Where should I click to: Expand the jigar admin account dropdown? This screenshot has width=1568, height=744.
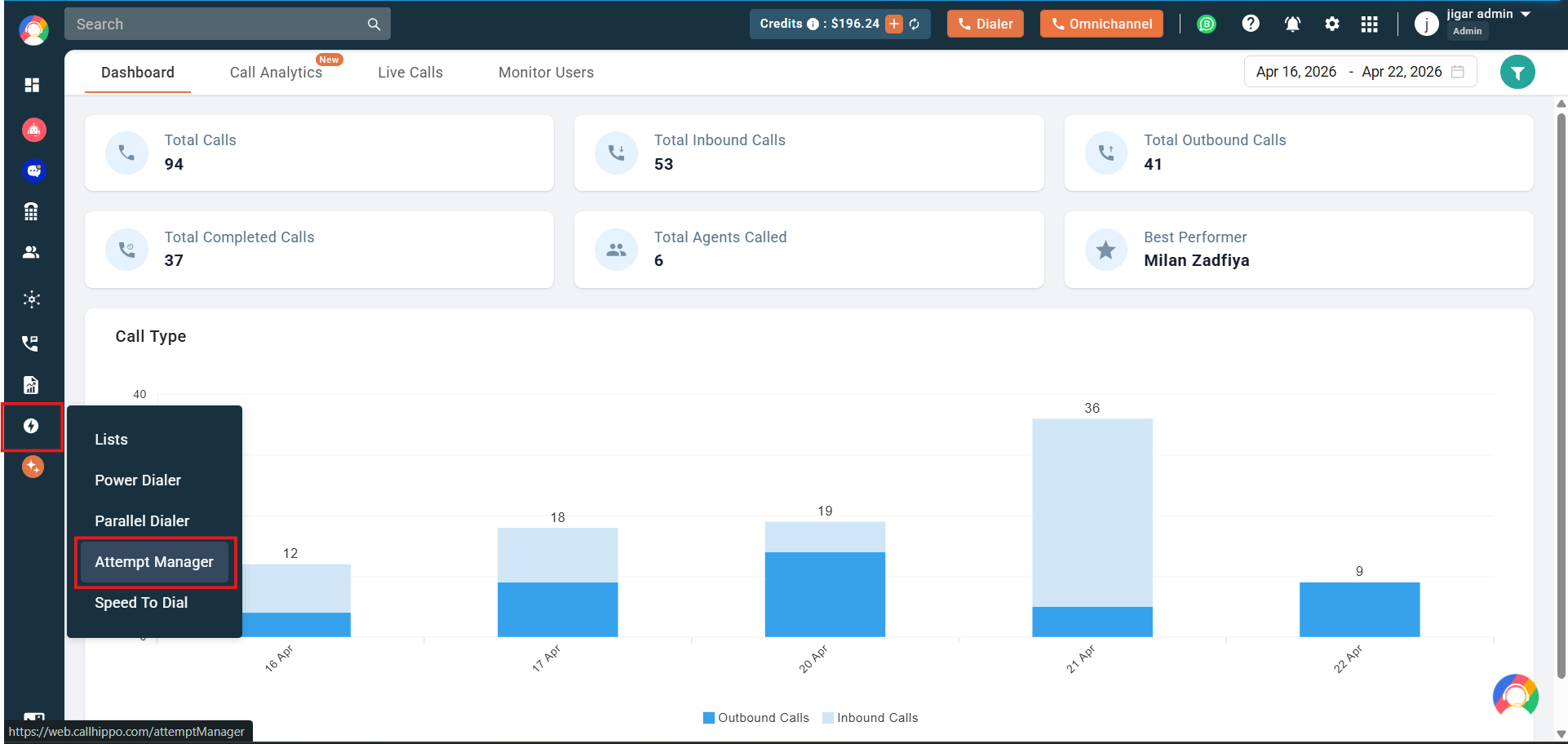[x=1526, y=14]
